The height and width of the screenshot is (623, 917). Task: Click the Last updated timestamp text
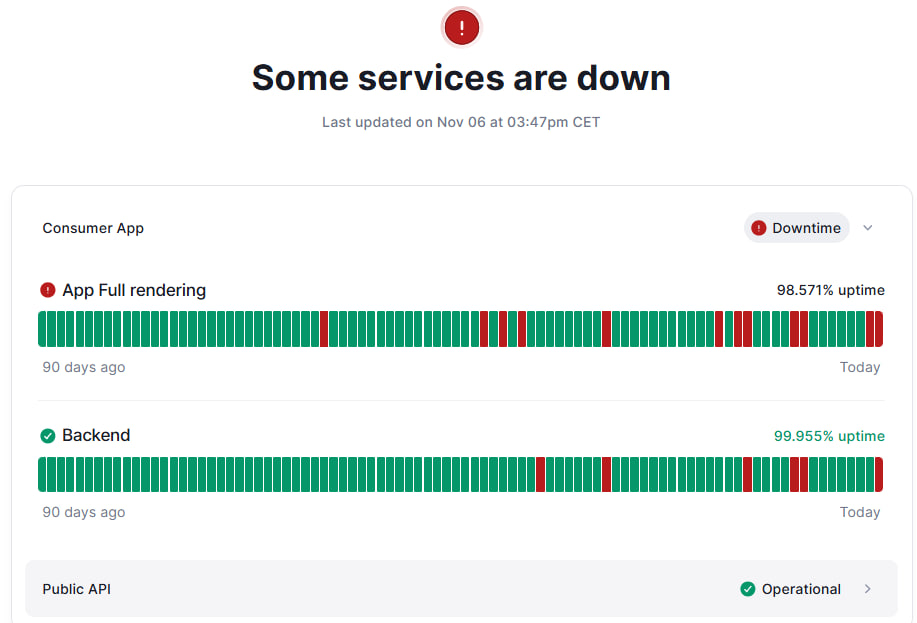(x=461, y=122)
